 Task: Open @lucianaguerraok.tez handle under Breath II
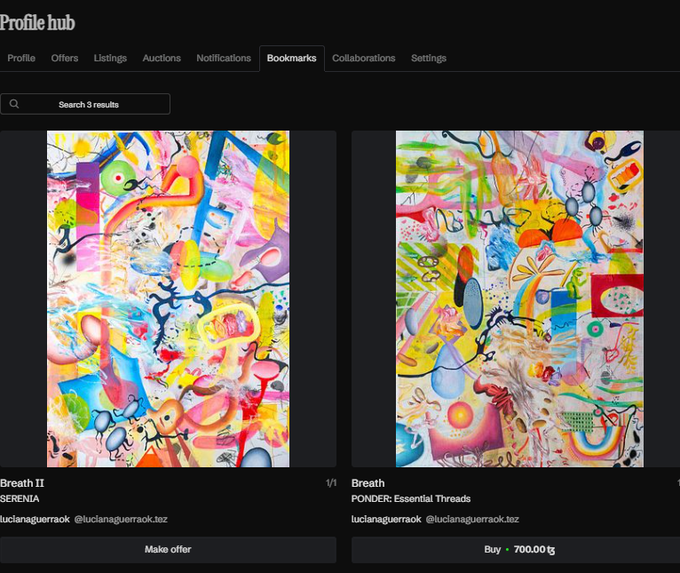coord(121,519)
